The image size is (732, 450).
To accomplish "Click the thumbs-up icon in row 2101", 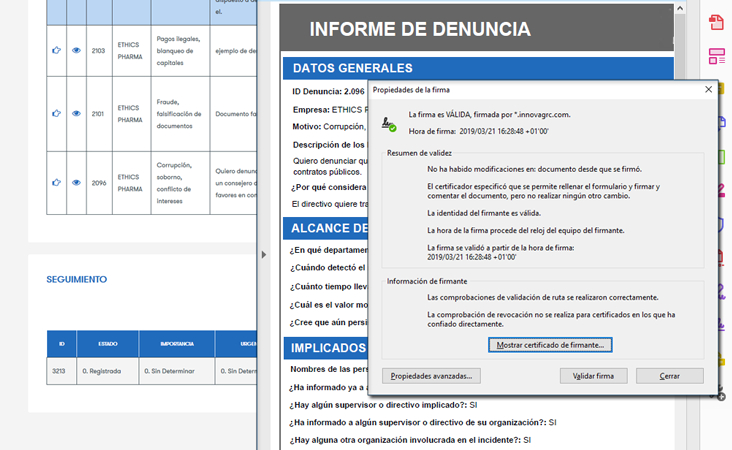I will (x=56, y=113).
